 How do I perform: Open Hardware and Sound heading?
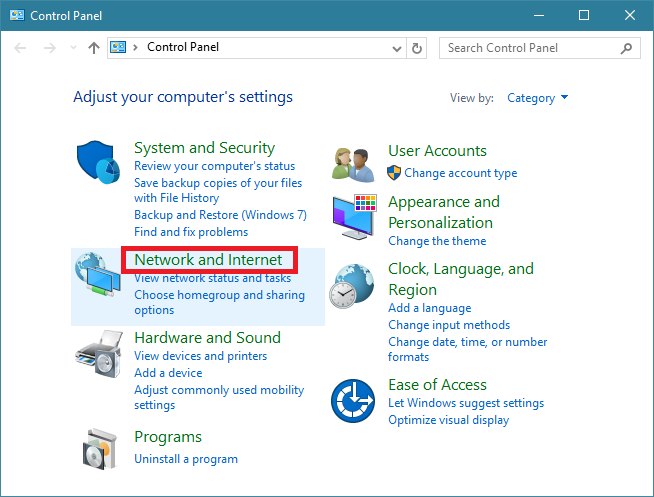[207, 338]
